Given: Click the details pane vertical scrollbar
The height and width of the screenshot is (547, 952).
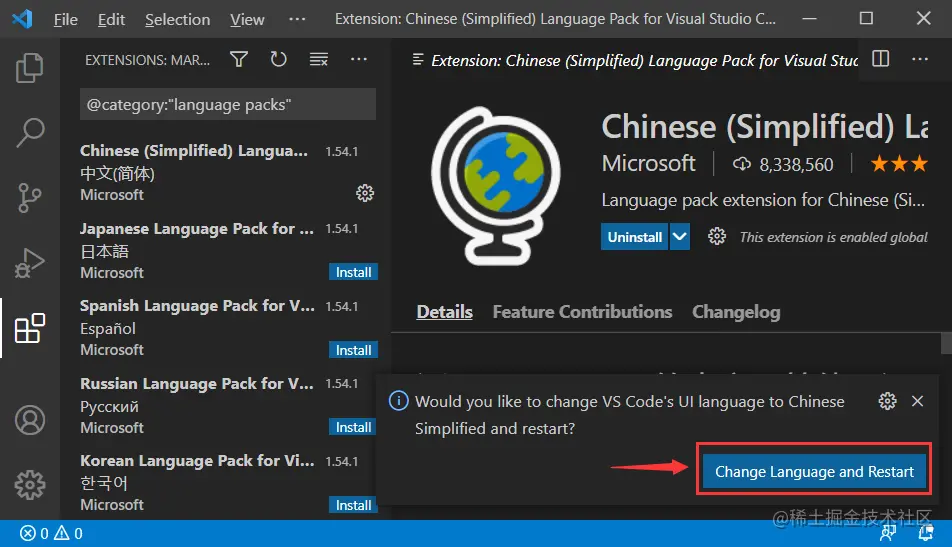Looking at the screenshot, I should coord(946,342).
